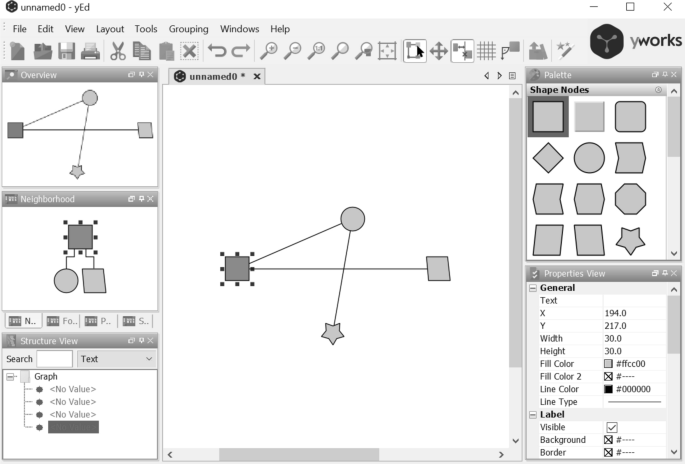Open the Layout menu
The width and height of the screenshot is (685, 464).
[110, 29]
